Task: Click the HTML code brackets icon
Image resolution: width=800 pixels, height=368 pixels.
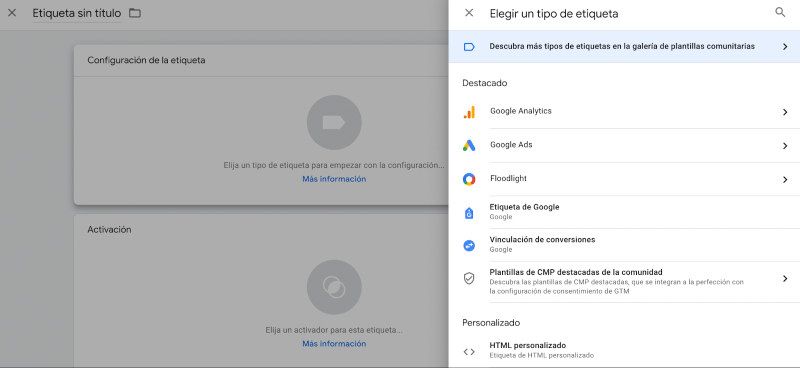Action: point(469,351)
